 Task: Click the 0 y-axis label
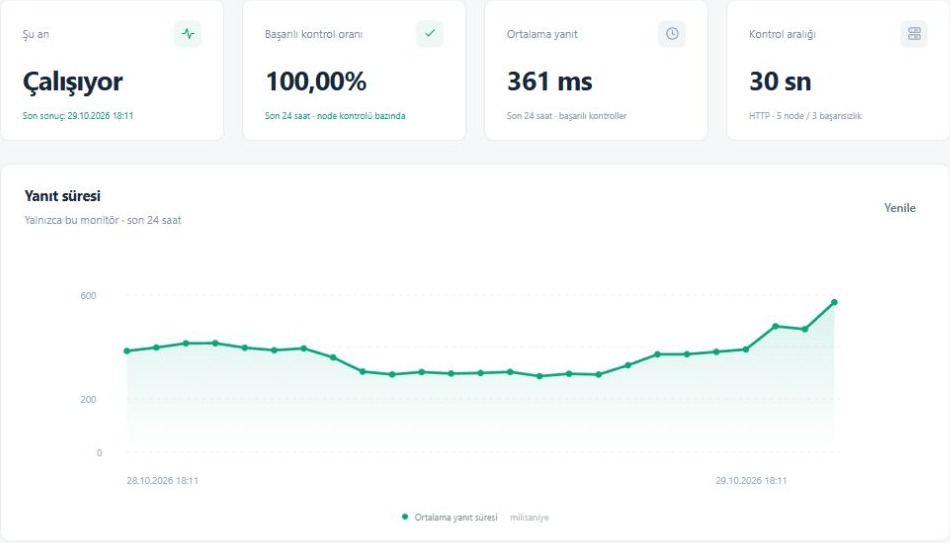tap(99, 453)
